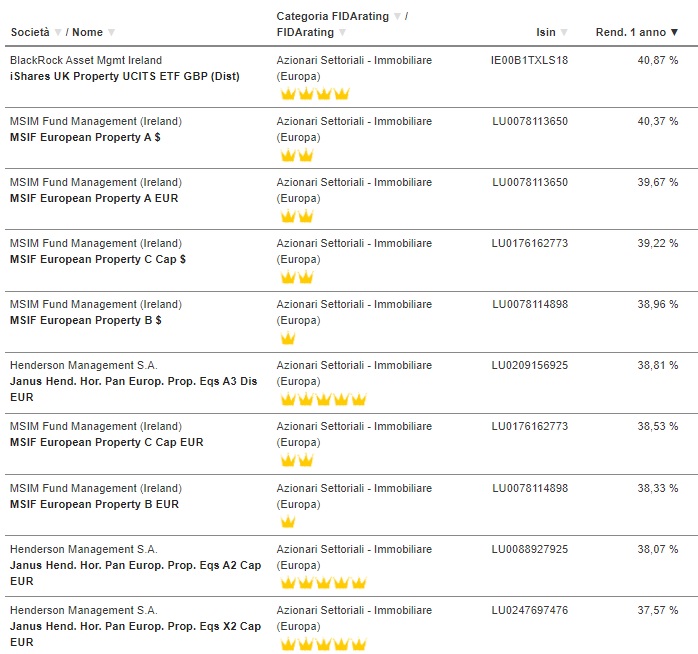
Task: Click the Società column header
Action: (30, 32)
